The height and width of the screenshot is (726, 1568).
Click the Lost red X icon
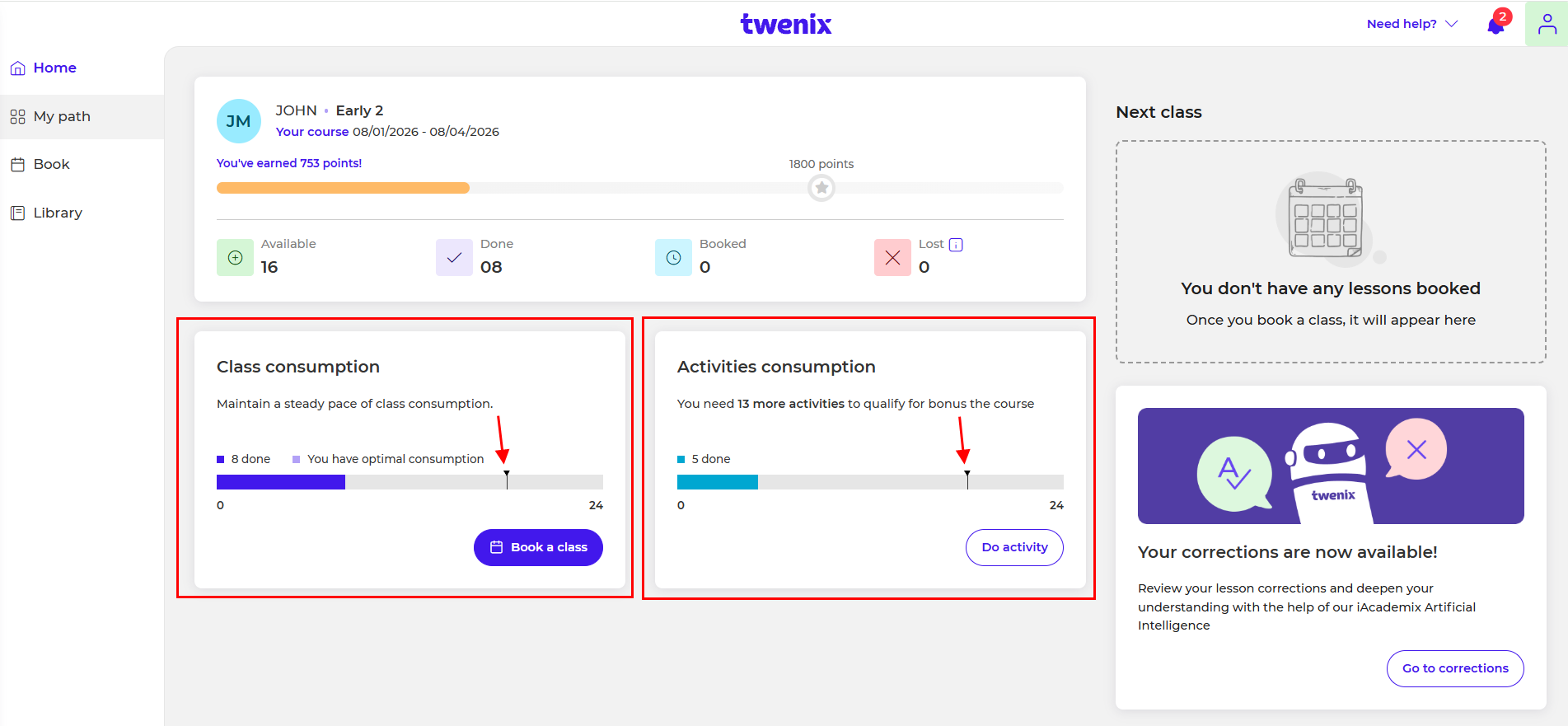click(x=892, y=258)
